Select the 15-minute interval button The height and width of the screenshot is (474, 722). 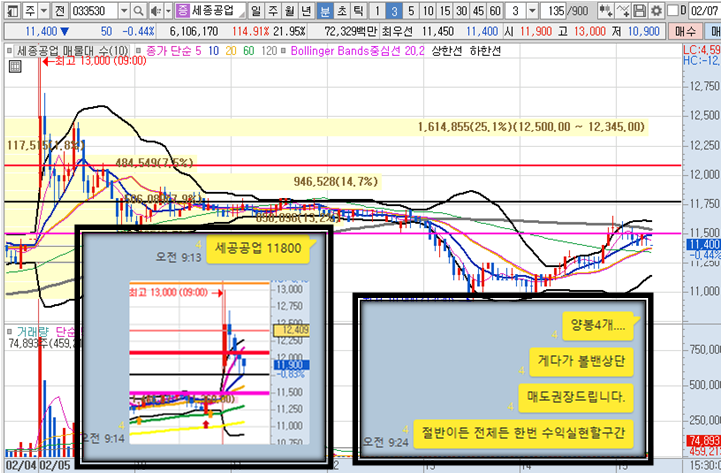tap(445, 10)
